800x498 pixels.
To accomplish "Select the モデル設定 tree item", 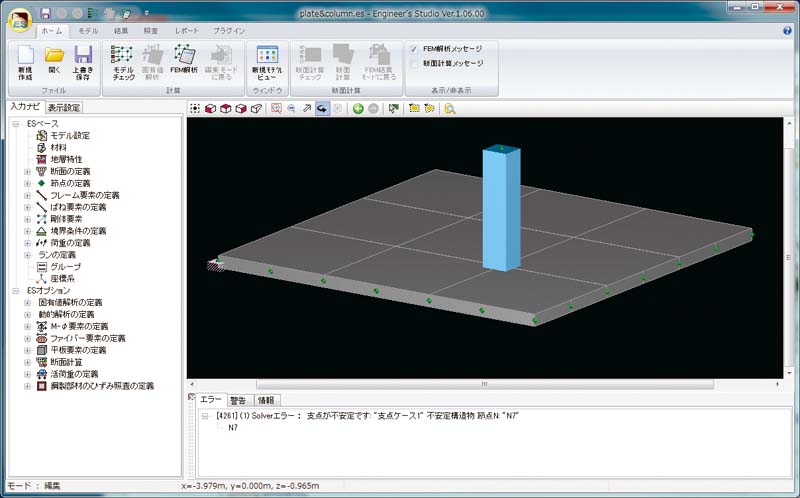I will 70,136.
